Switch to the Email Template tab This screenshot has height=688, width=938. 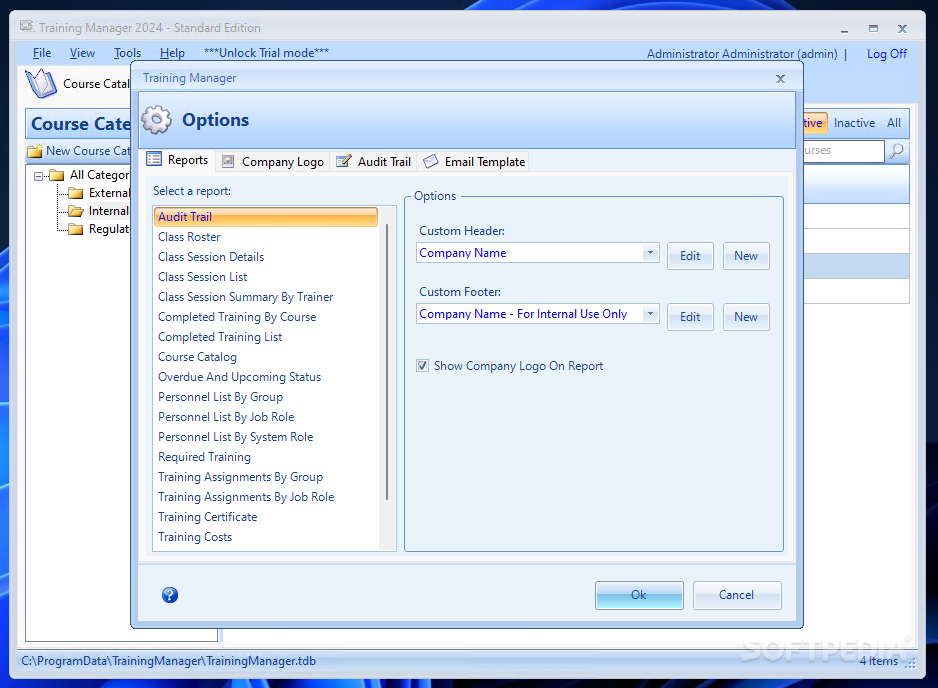click(474, 162)
